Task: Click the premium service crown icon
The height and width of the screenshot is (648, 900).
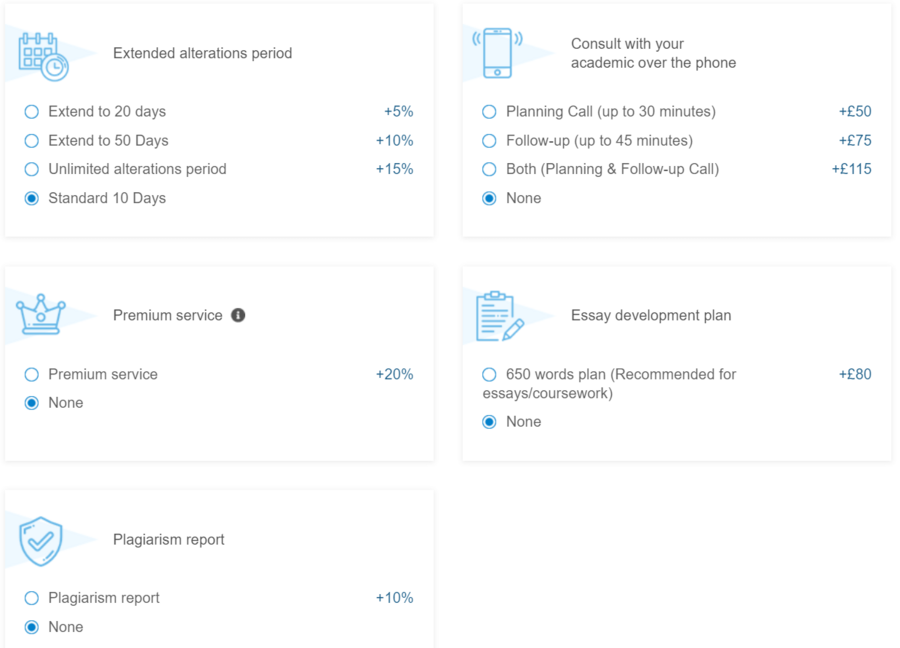Action: [x=41, y=314]
